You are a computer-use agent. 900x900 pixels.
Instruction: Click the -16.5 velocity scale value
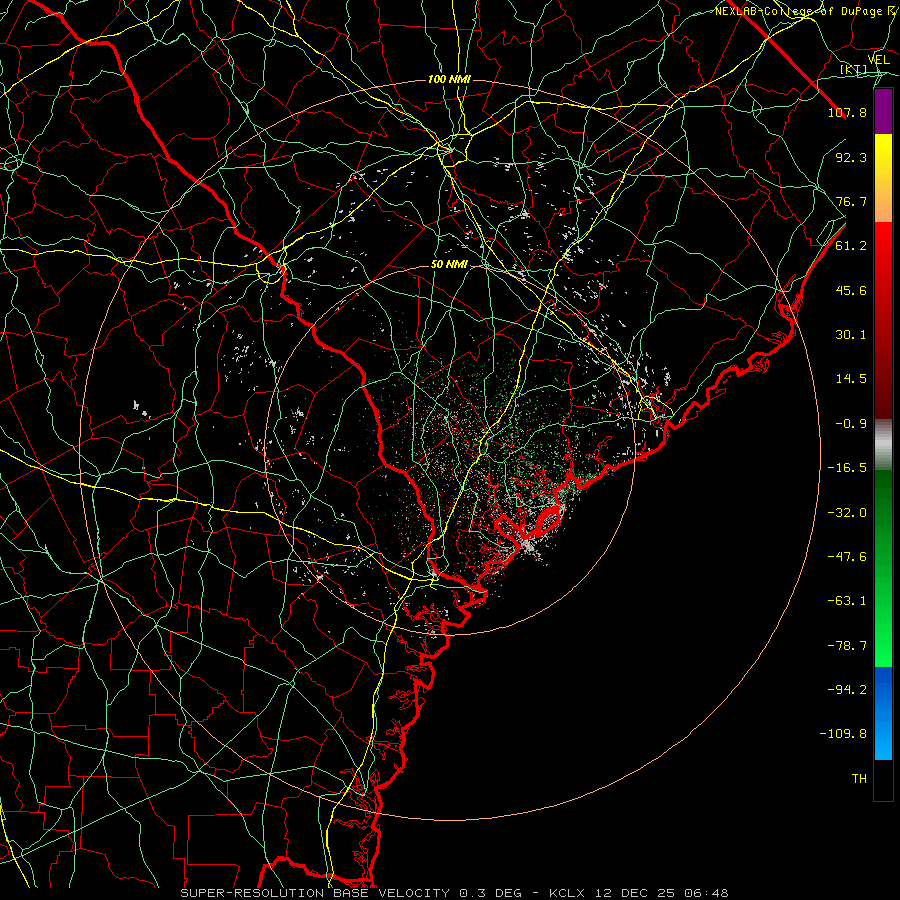[847, 468]
